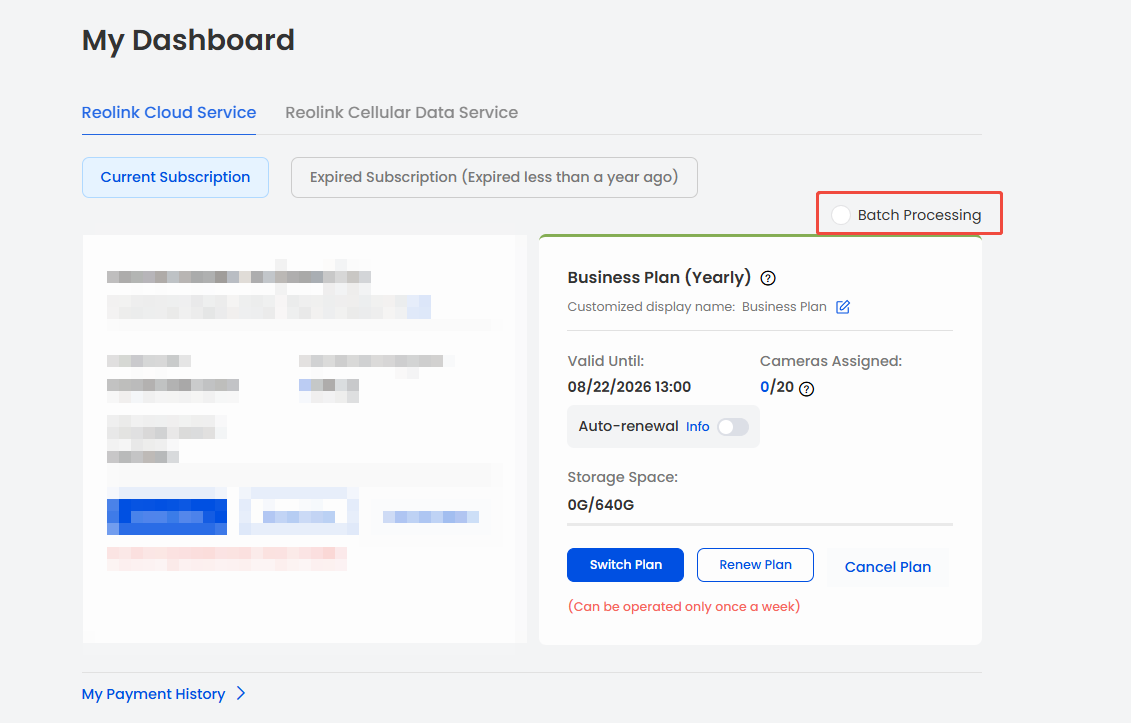Viewport: 1131px width, 723px height.
Task: Click the Customized display name label
Action: [651, 307]
